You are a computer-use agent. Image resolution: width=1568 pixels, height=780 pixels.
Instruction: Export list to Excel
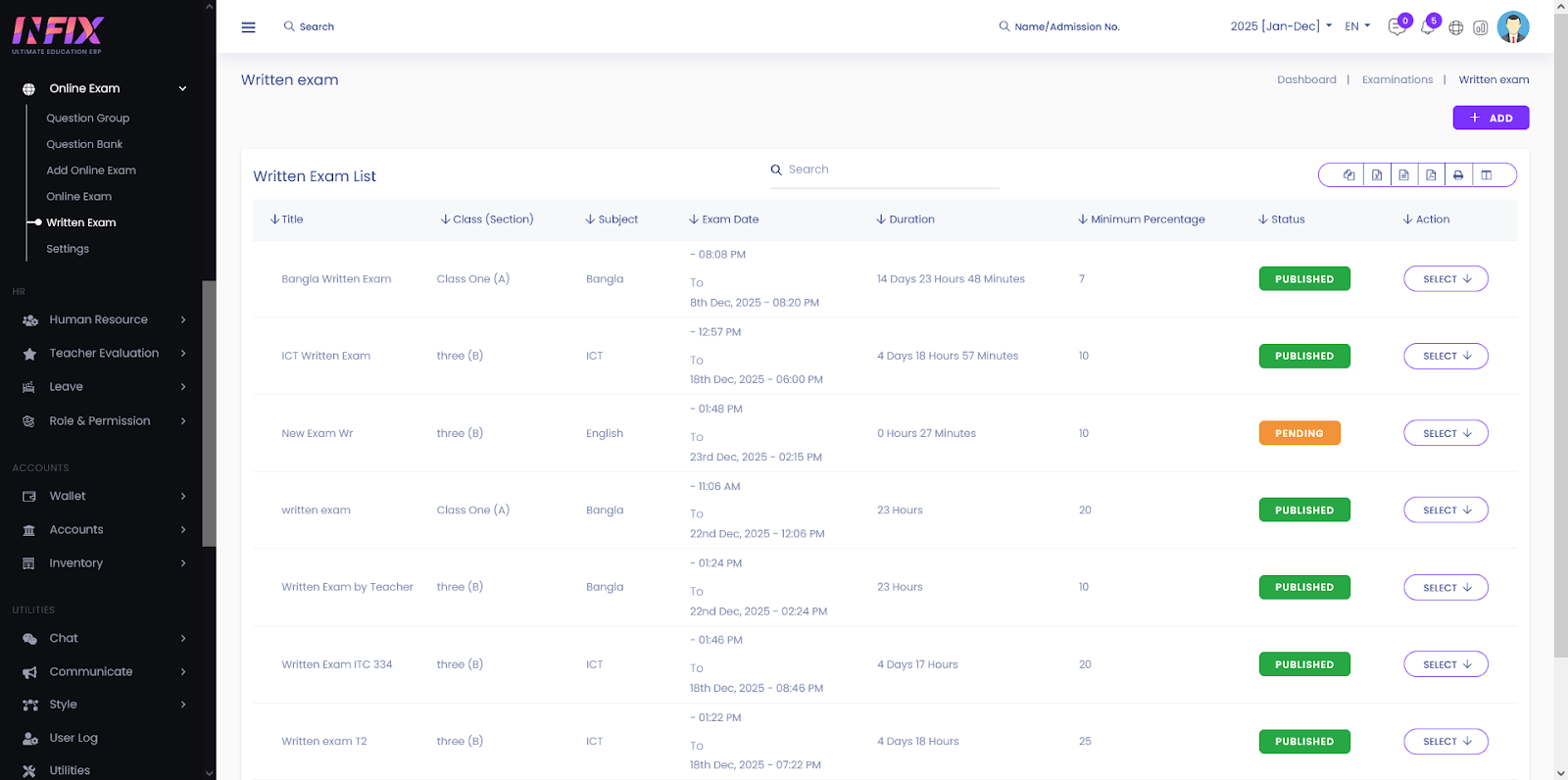(1377, 175)
